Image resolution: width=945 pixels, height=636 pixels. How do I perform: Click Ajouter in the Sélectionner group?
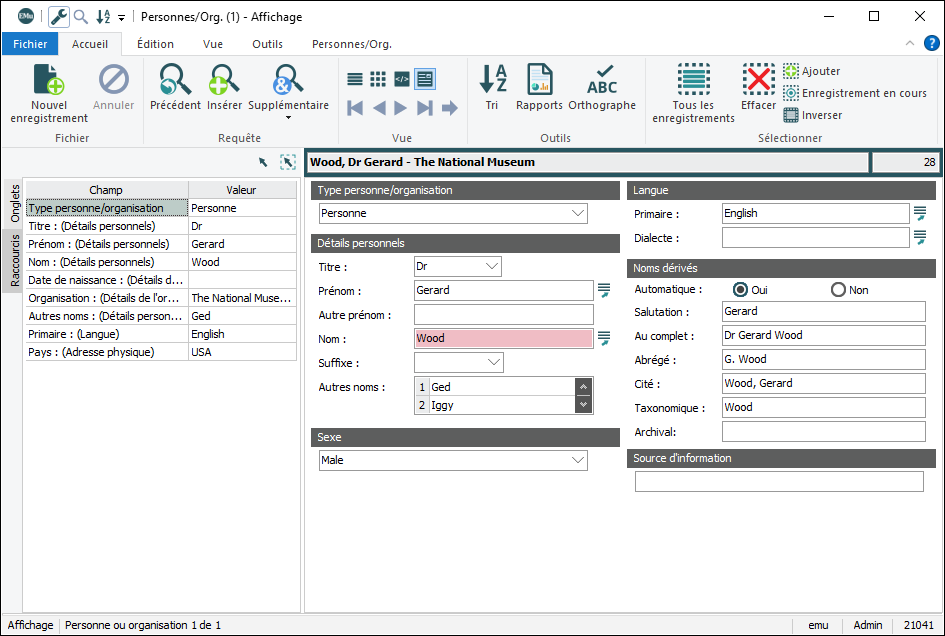pos(811,71)
